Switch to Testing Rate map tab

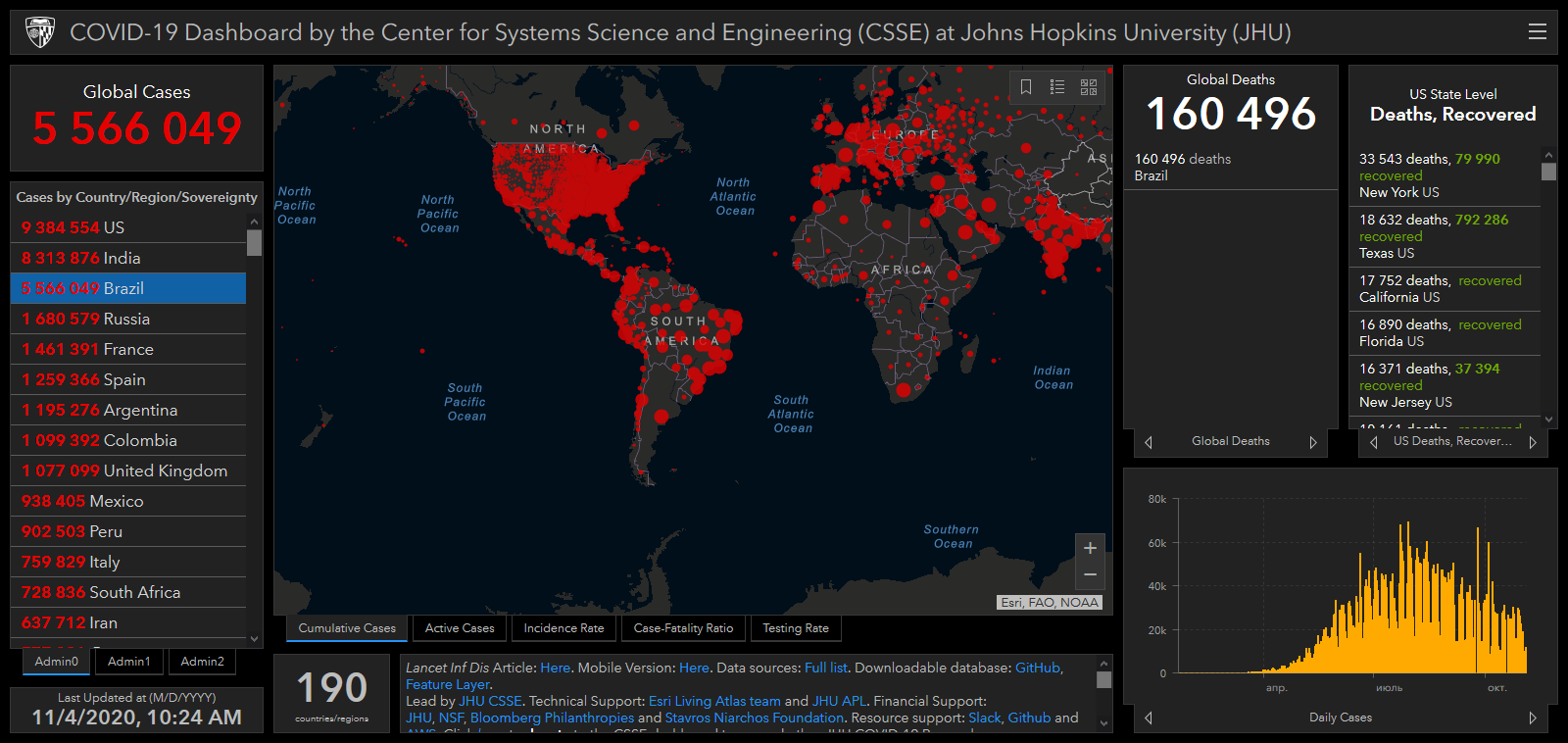point(796,628)
